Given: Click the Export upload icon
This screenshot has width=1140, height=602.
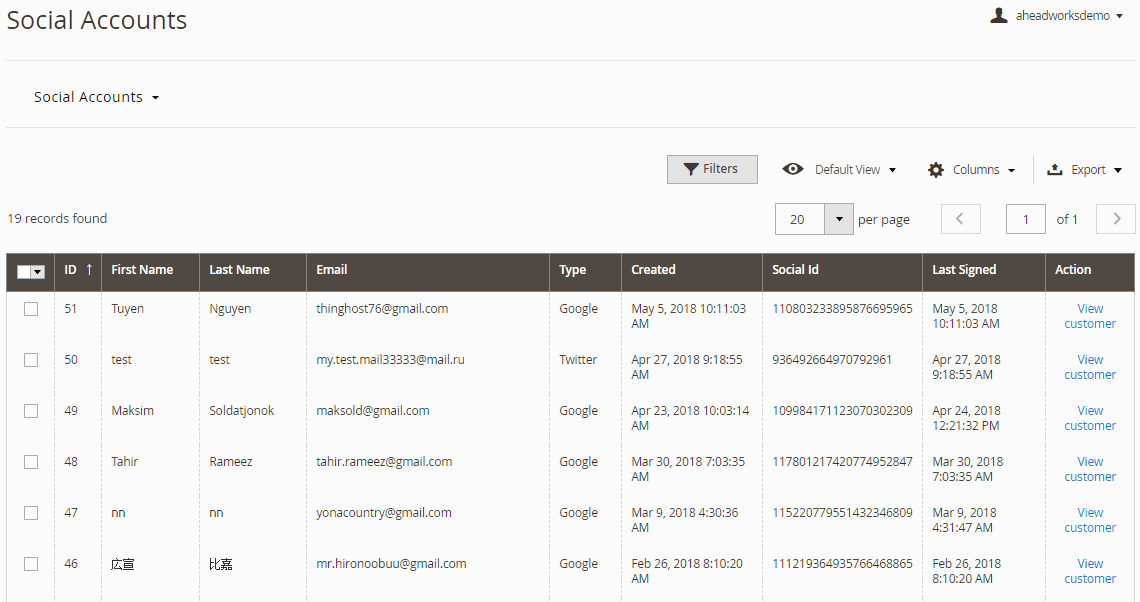Looking at the screenshot, I should (1054, 170).
